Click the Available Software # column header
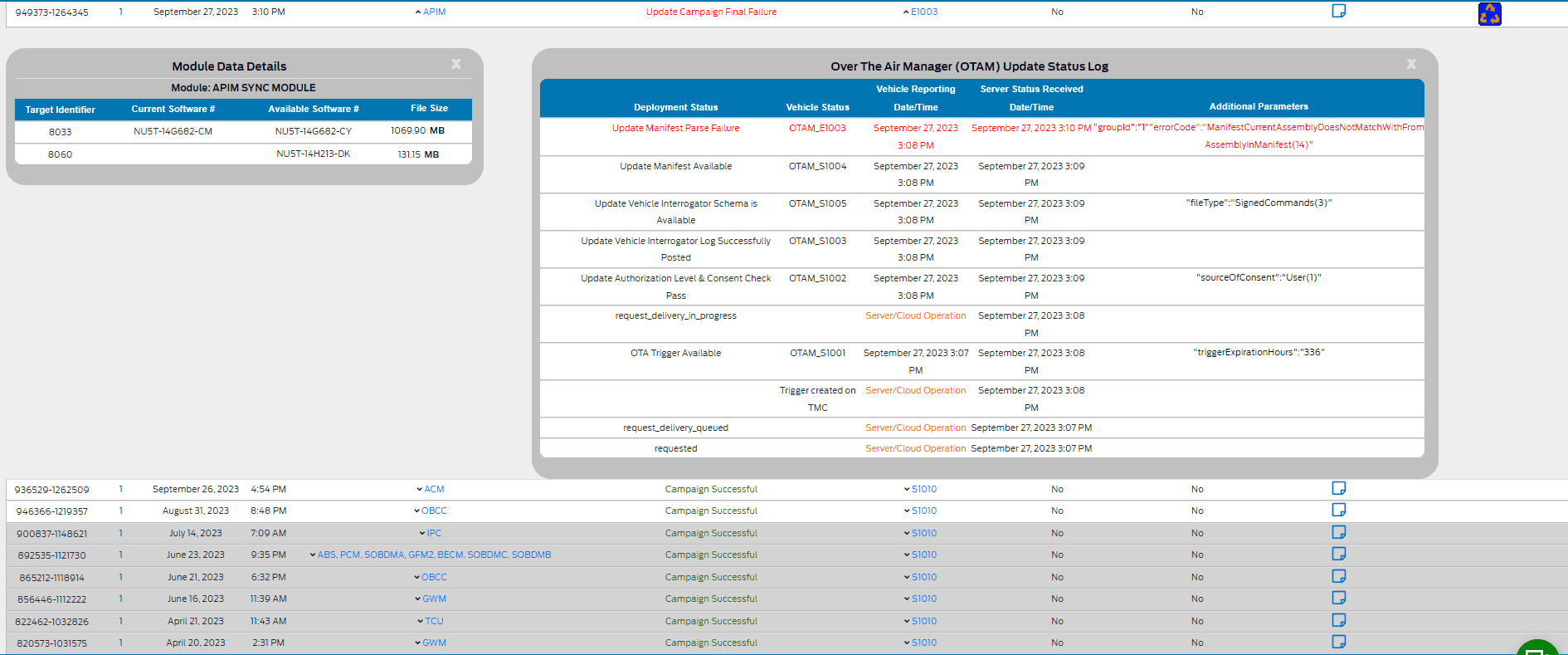 (313, 109)
